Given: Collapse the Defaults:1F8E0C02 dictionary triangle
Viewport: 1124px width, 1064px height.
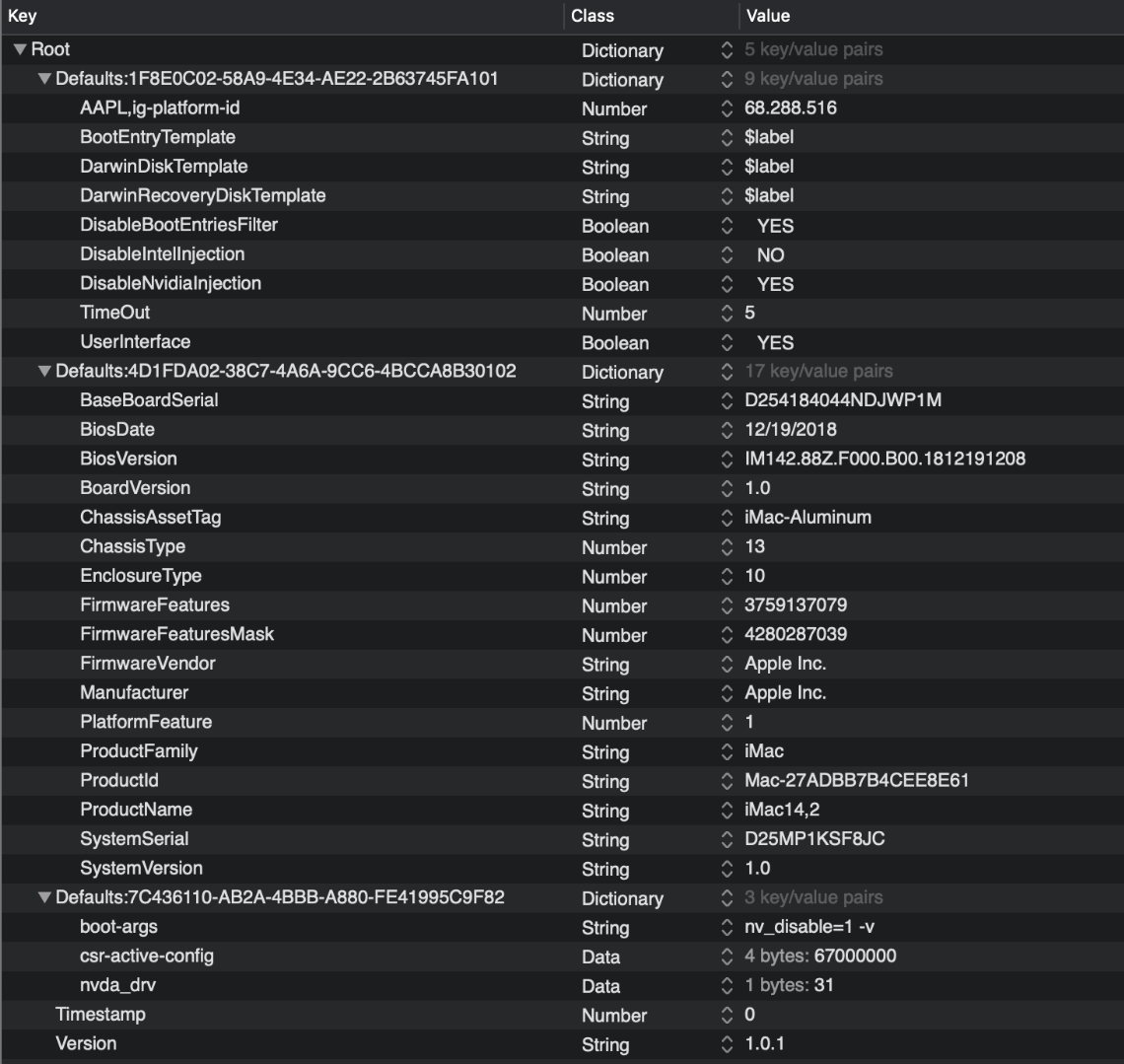Looking at the screenshot, I should (44, 79).
